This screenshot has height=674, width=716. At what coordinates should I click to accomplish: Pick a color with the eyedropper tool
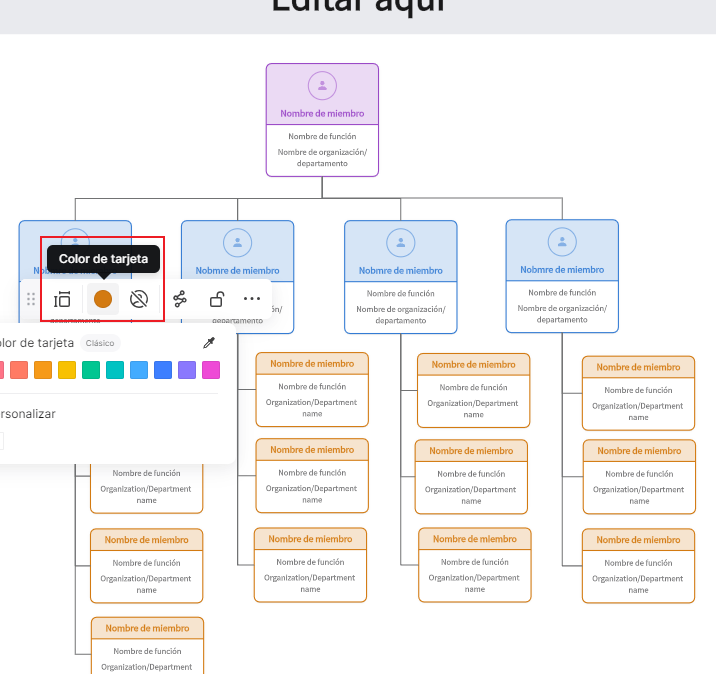coord(209,343)
